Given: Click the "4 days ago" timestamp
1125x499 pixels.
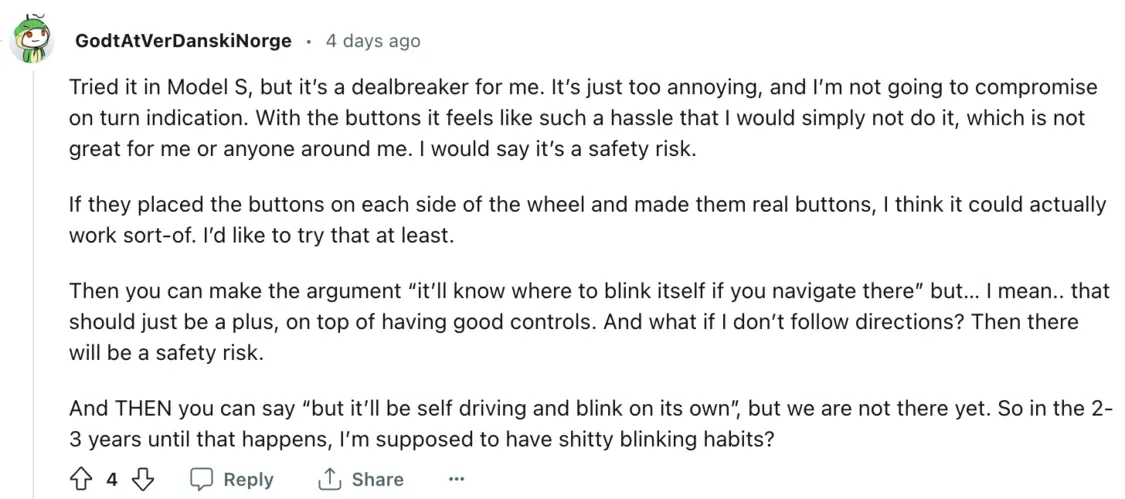Looking at the screenshot, I should (373, 41).
